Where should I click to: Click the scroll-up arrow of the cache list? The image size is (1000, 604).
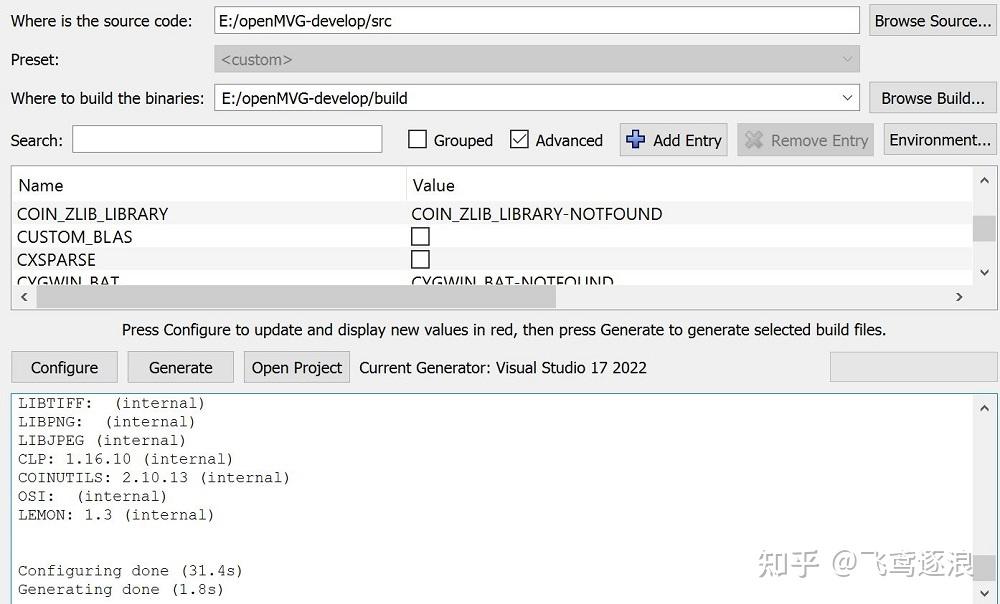[984, 182]
